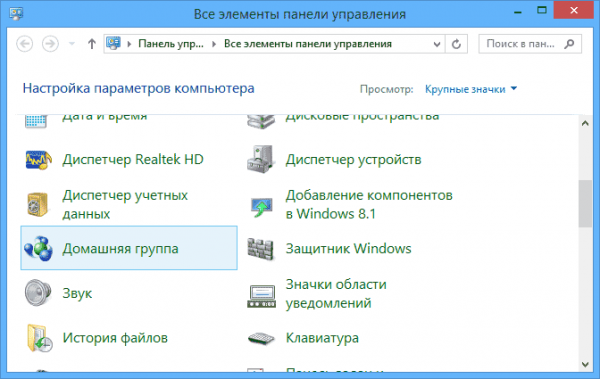Screen dimensions: 600x379
Task: Maximize the control panel window
Action: [541, 10]
